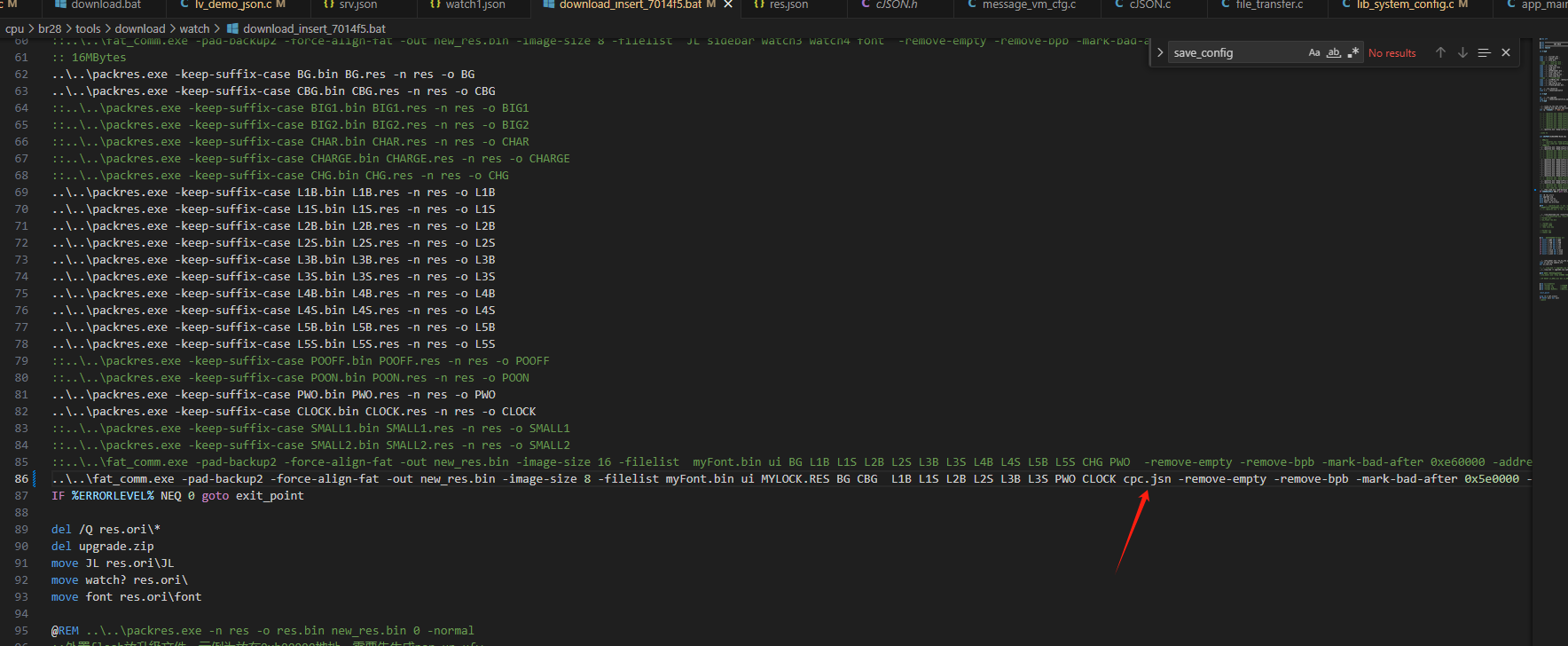The width and height of the screenshot is (1568, 646).
Task: Click 'CLOCK.bin' on line 82
Action: pos(328,411)
